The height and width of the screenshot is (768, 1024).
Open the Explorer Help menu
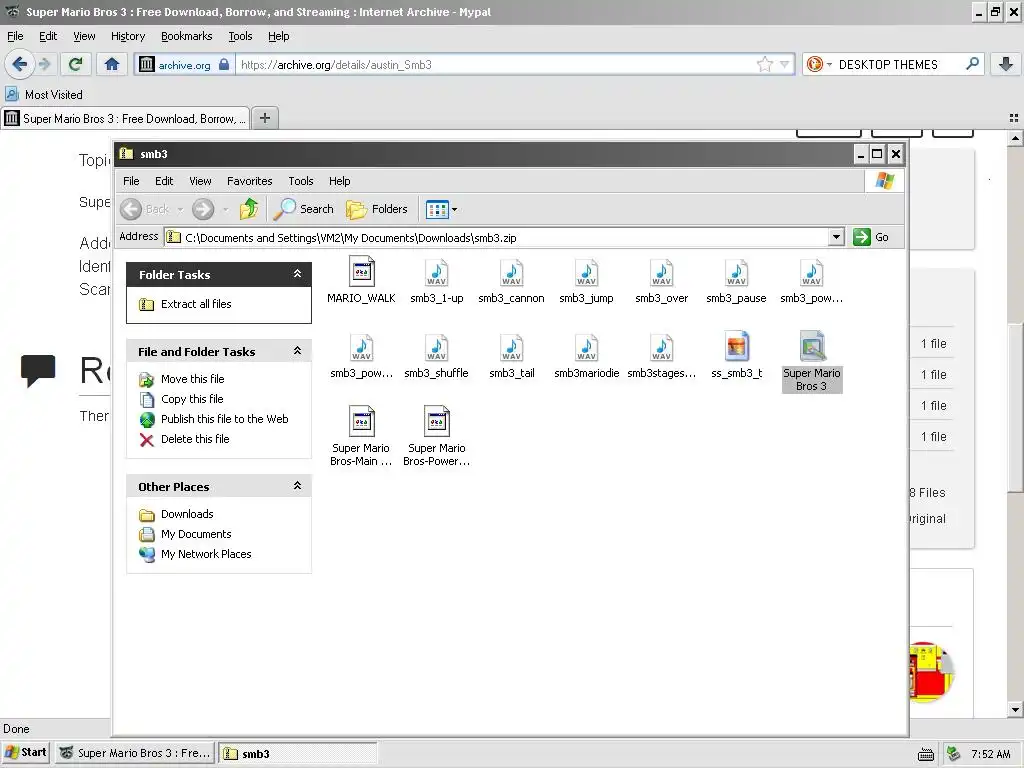click(x=340, y=181)
